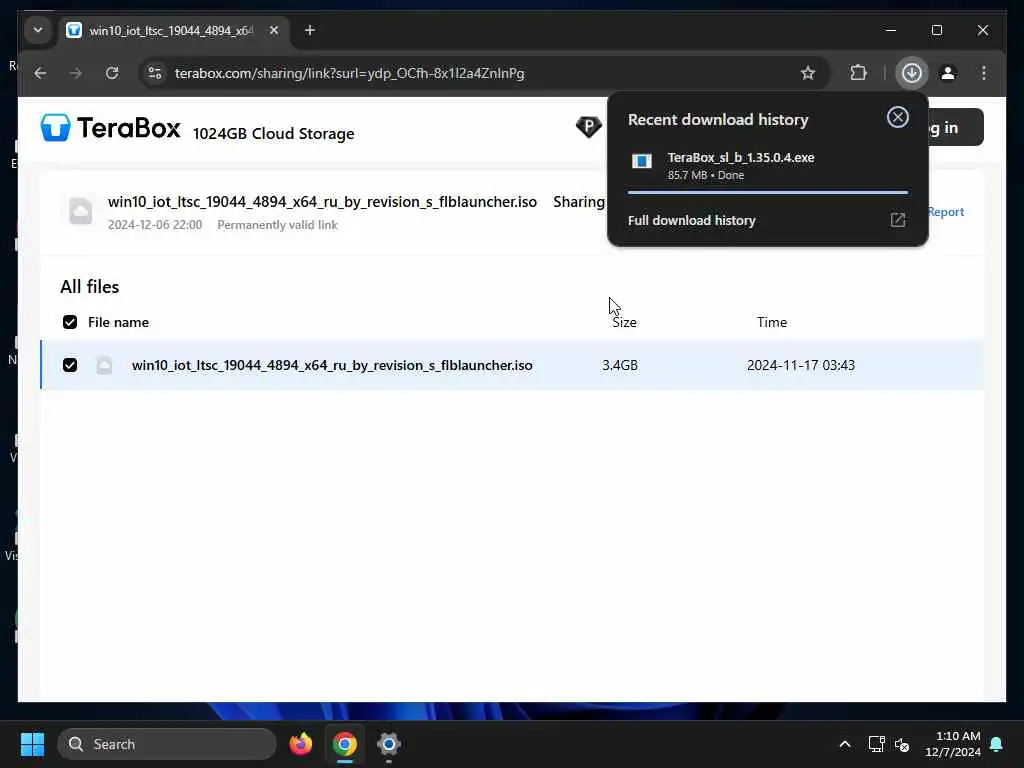Open Chrome's three-dot menu
The width and height of the screenshot is (1024, 768).
tap(984, 73)
